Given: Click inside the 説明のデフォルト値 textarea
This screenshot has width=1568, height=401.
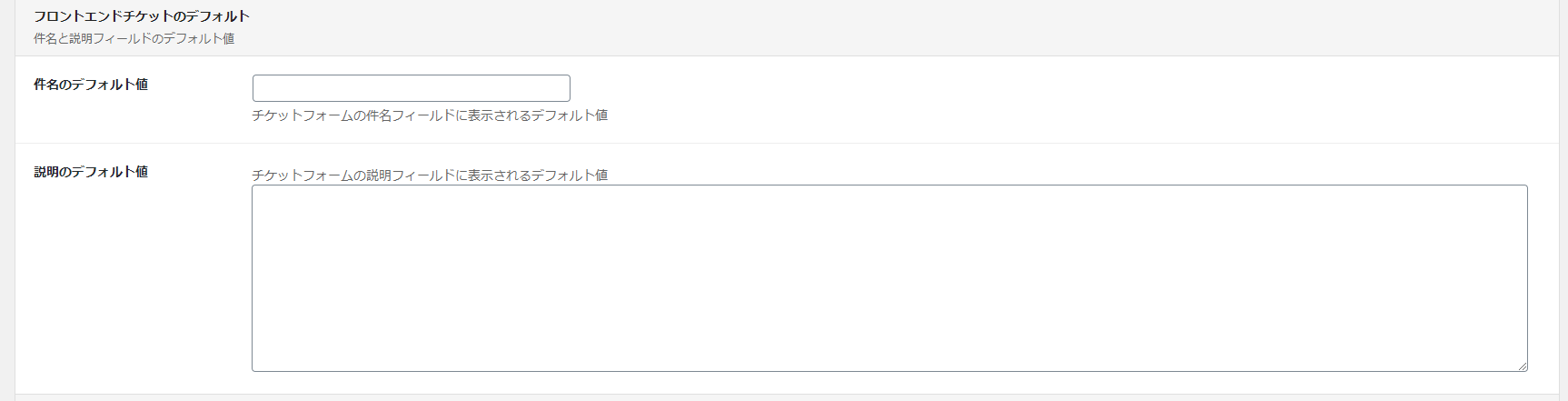Looking at the screenshot, I should pos(889,278).
